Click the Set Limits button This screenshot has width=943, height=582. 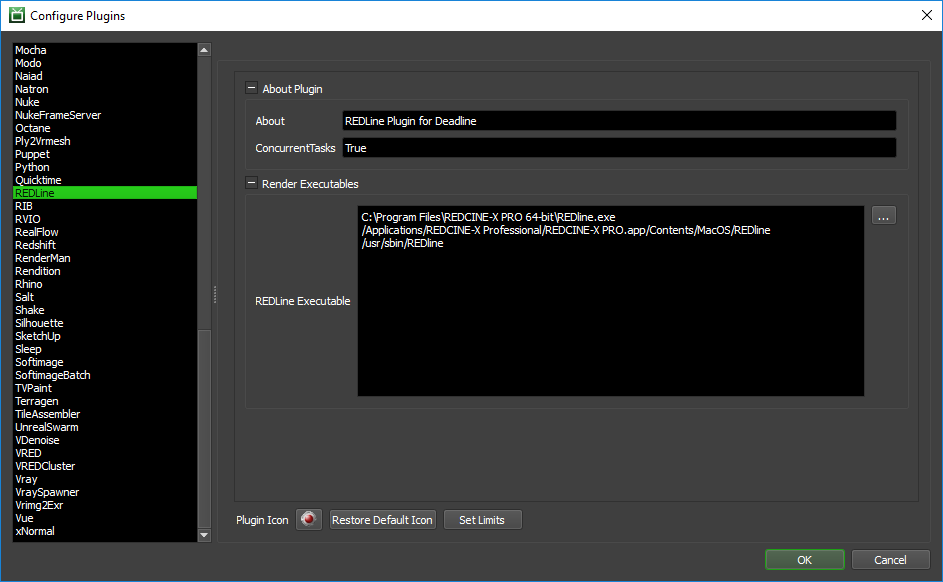[482, 519]
